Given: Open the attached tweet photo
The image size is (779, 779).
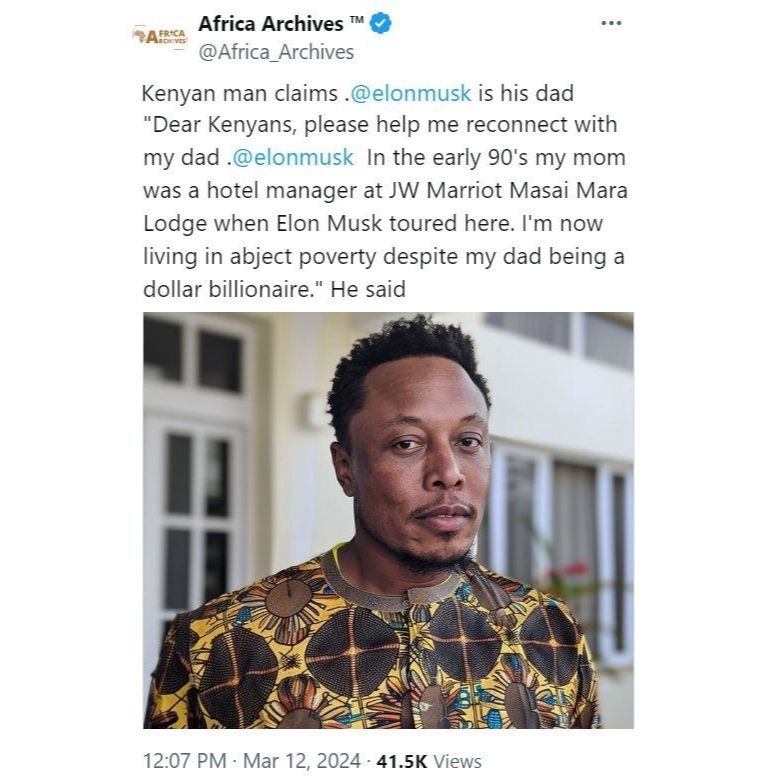Looking at the screenshot, I should pos(388,520).
